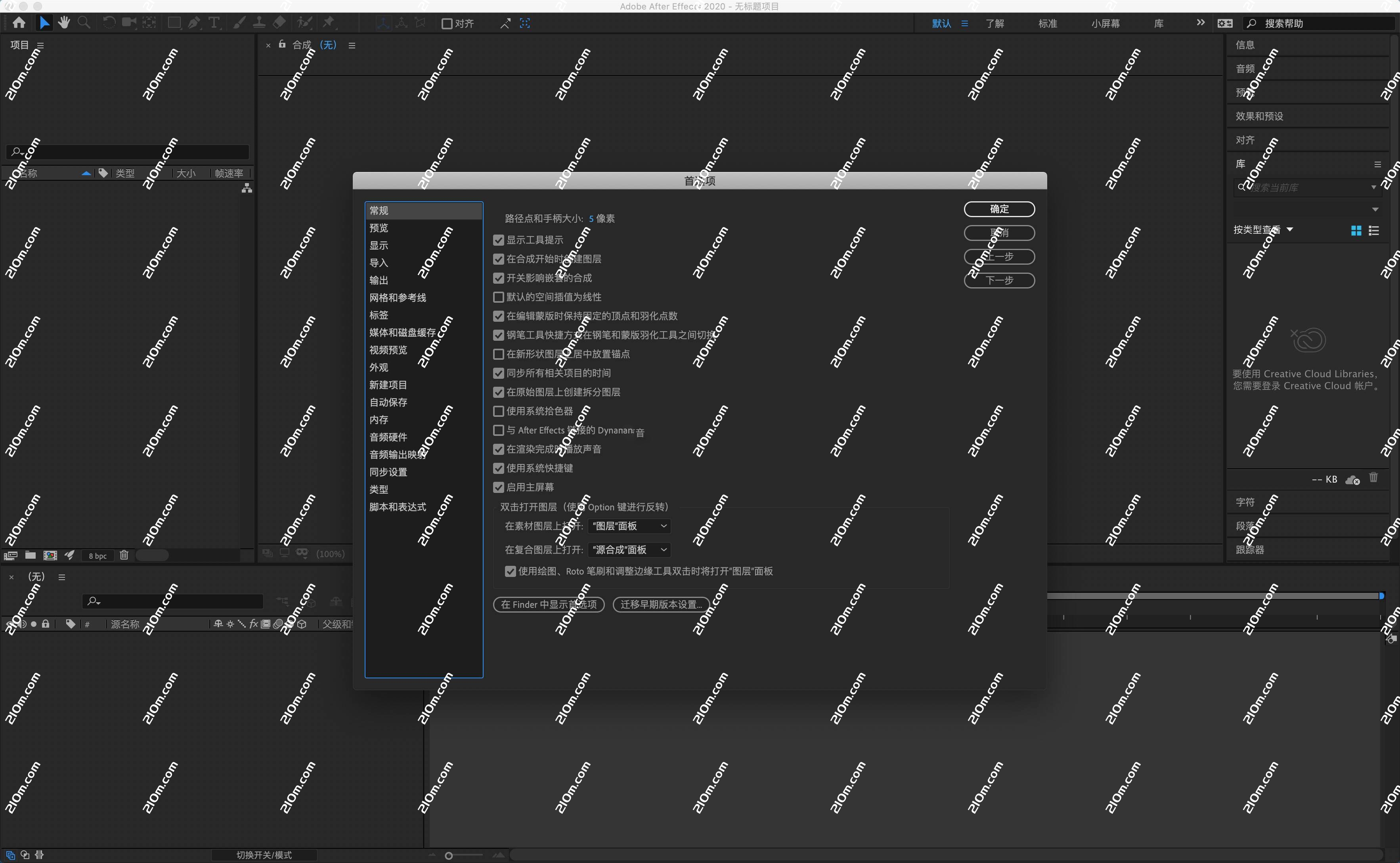
Task: Select the Puppet Pin tool
Action: point(328,23)
